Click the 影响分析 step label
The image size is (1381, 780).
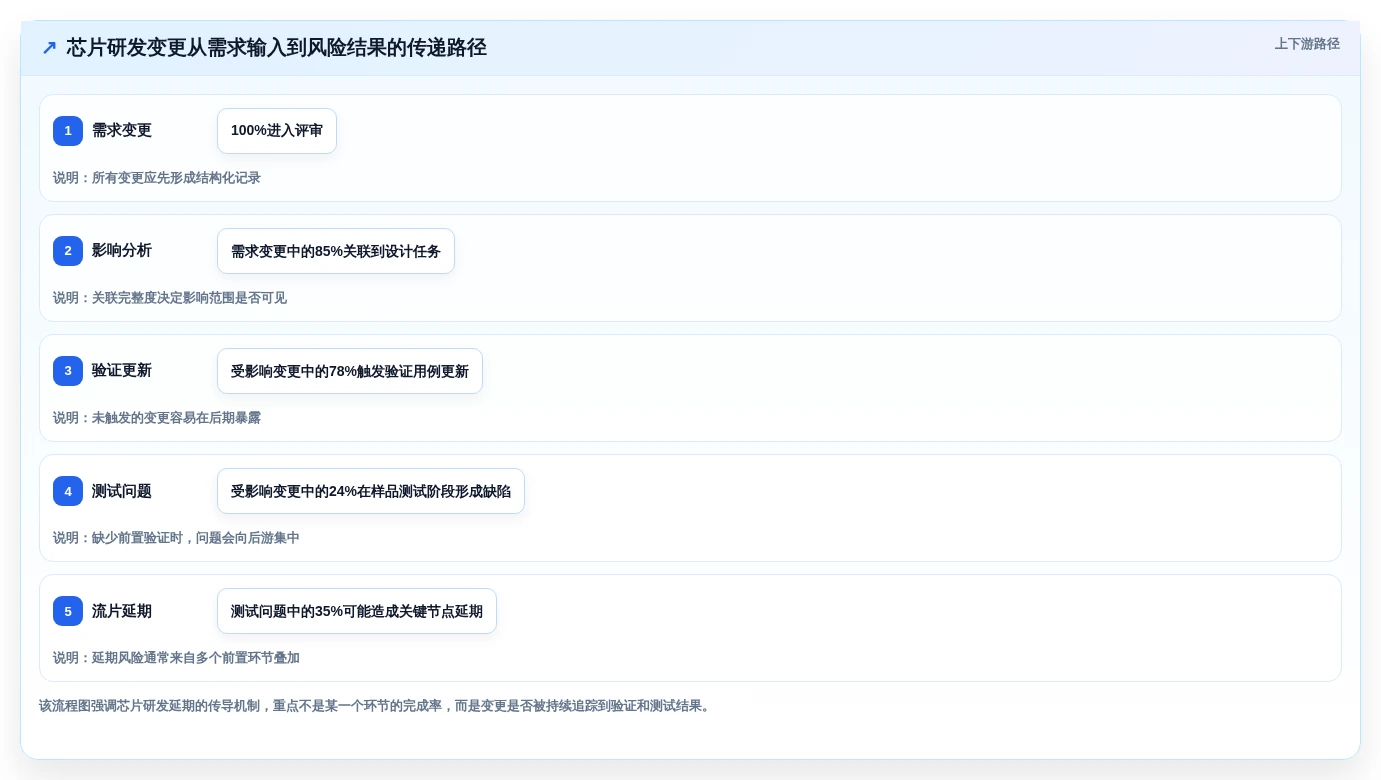(x=122, y=251)
